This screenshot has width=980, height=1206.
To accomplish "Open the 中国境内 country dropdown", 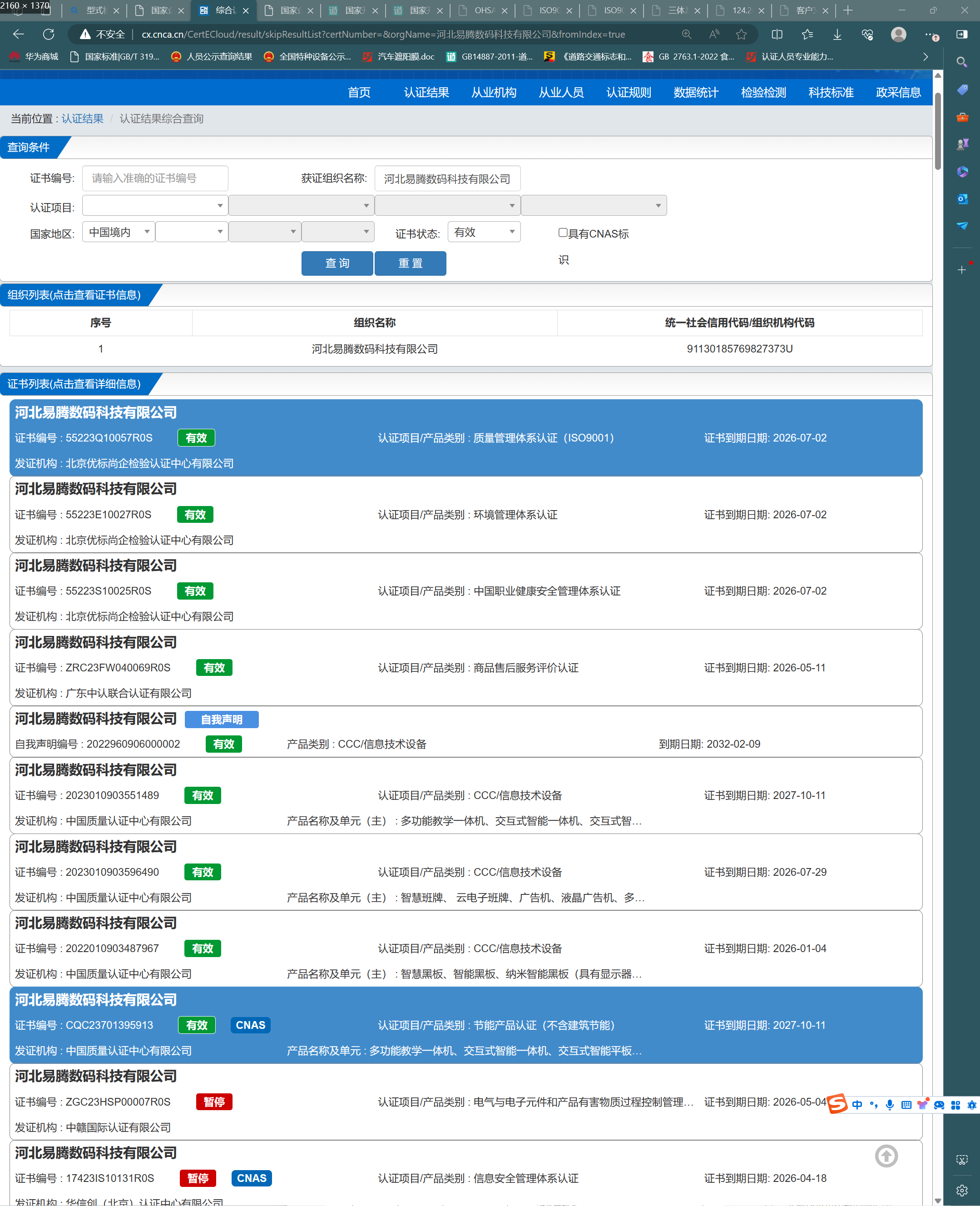I will (x=119, y=232).
